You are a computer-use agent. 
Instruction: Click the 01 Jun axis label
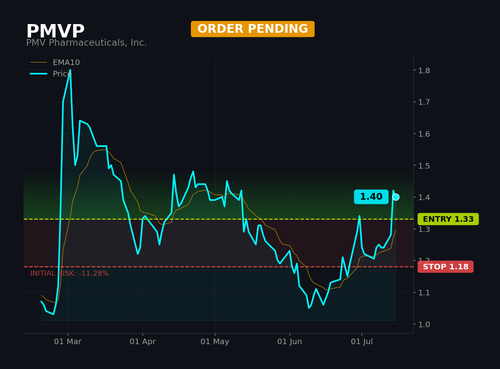coord(290,341)
